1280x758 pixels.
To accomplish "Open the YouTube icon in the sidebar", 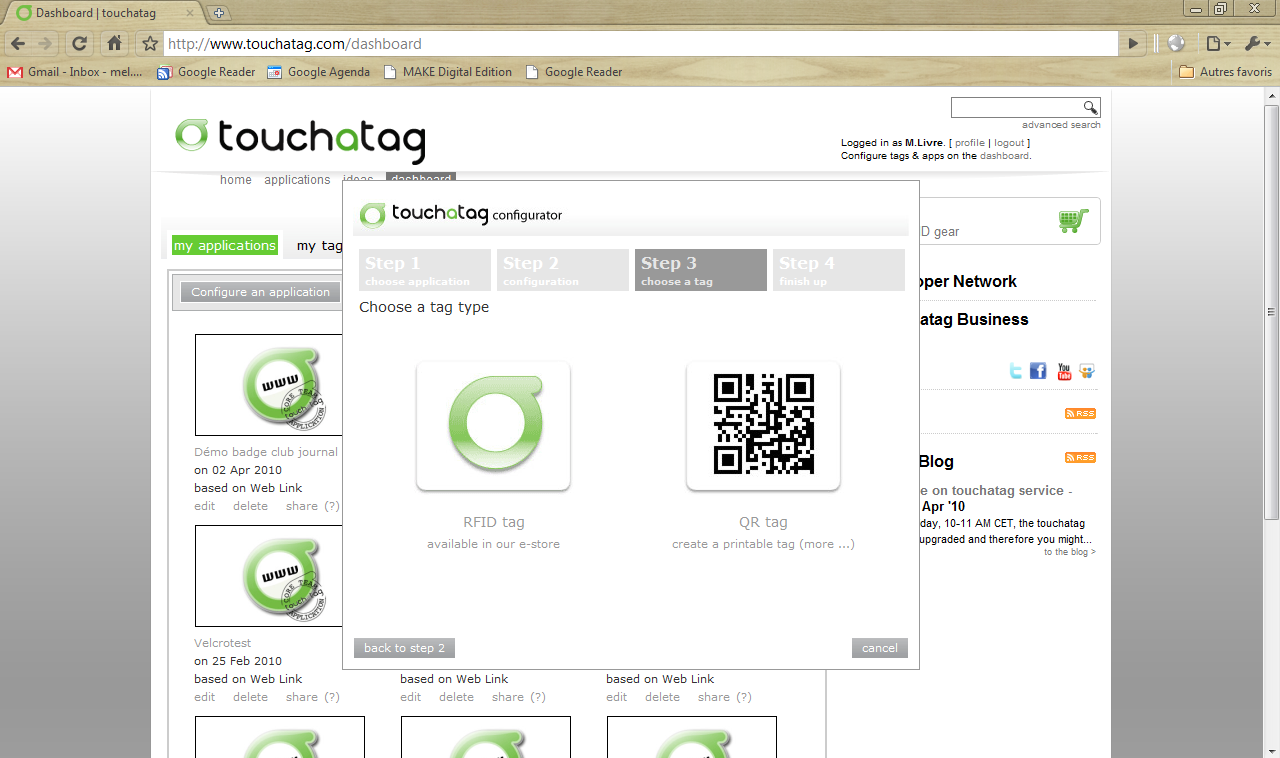I will point(1064,371).
